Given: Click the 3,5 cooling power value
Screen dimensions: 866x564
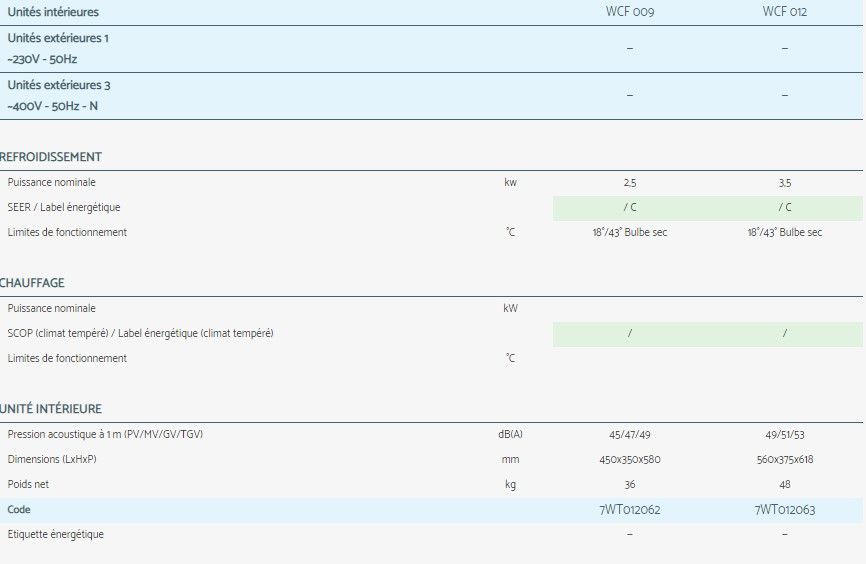Looking at the screenshot, I should click(x=784, y=183).
